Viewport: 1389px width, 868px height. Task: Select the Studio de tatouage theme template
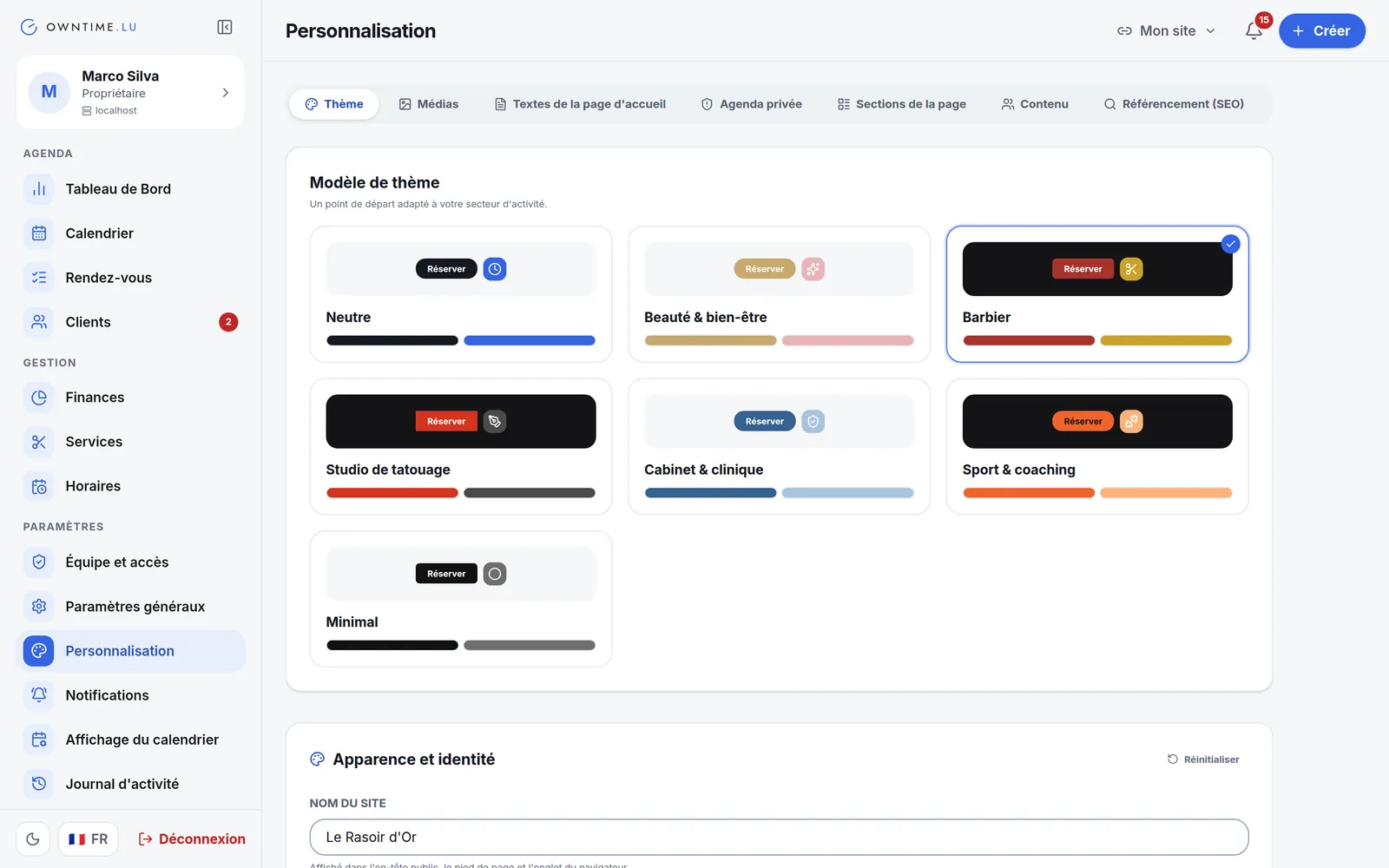pyautogui.click(x=461, y=447)
